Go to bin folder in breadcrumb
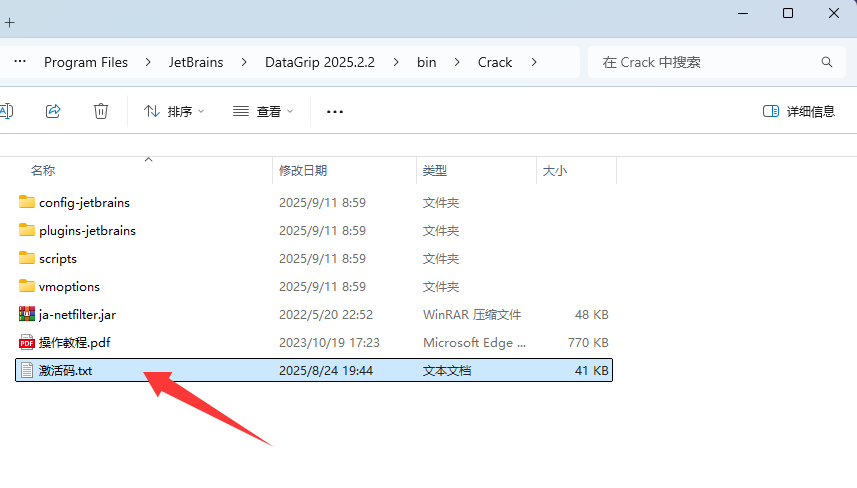The width and height of the screenshot is (857, 488). tap(426, 62)
